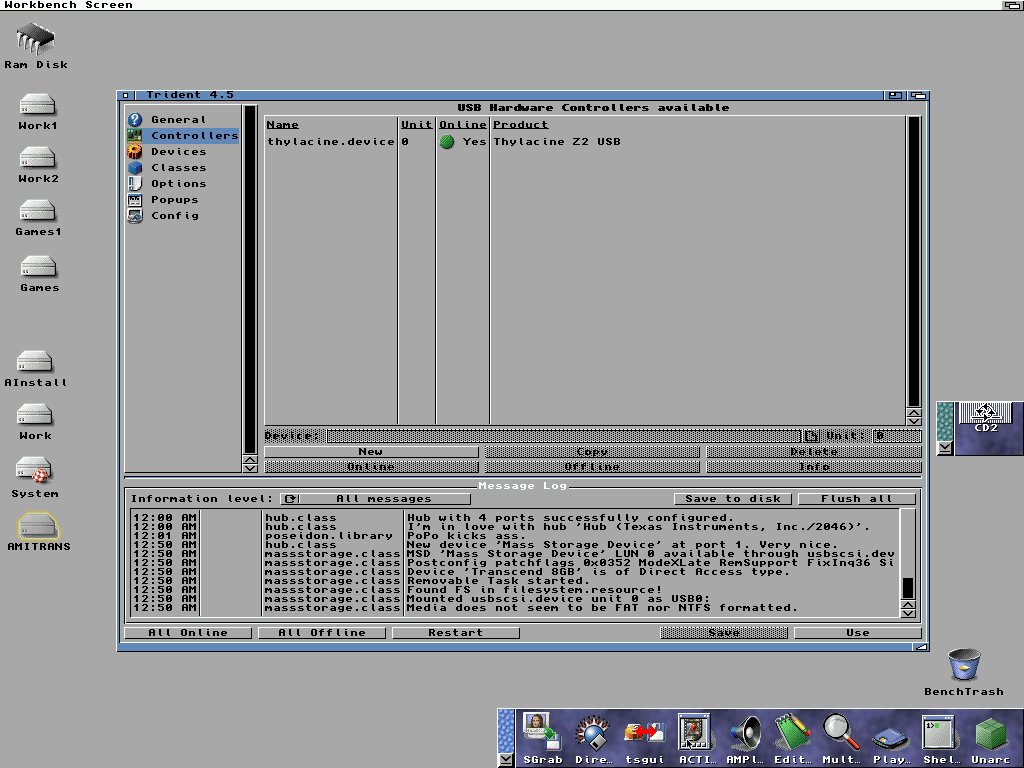This screenshot has width=1024, height=768.
Task: Click the controllers list scroll-up arrow
Action: pos(914,413)
